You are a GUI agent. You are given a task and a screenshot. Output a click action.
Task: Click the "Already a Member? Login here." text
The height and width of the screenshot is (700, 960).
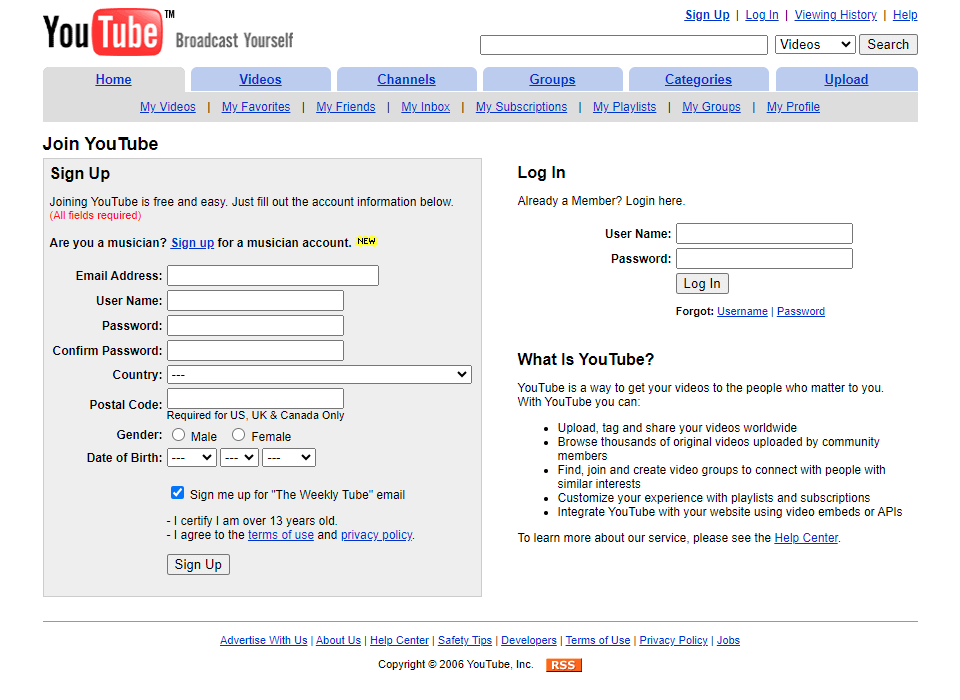tap(601, 201)
